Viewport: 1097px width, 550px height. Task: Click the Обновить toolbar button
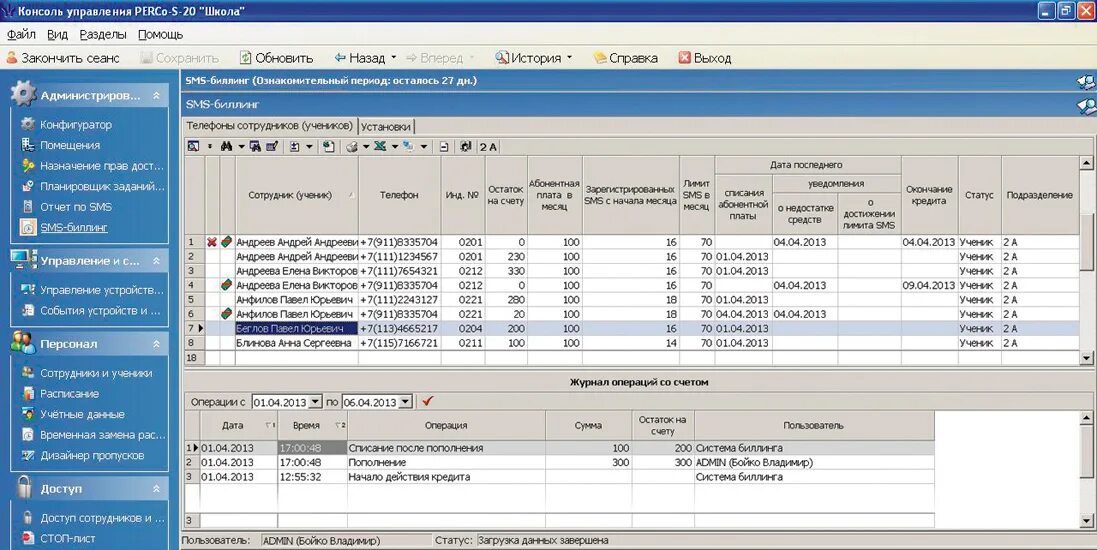pos(276,58)
